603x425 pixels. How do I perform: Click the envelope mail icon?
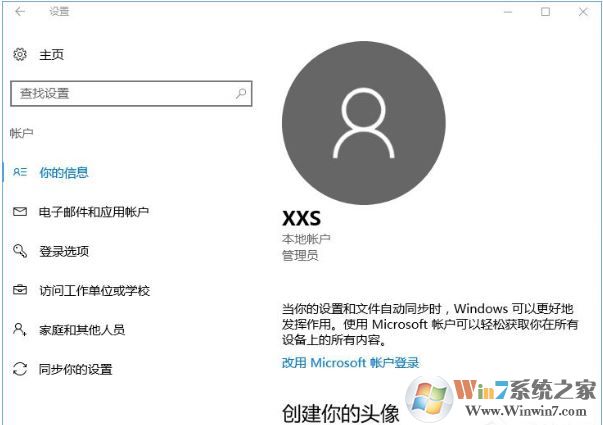[x=20, y=212]
